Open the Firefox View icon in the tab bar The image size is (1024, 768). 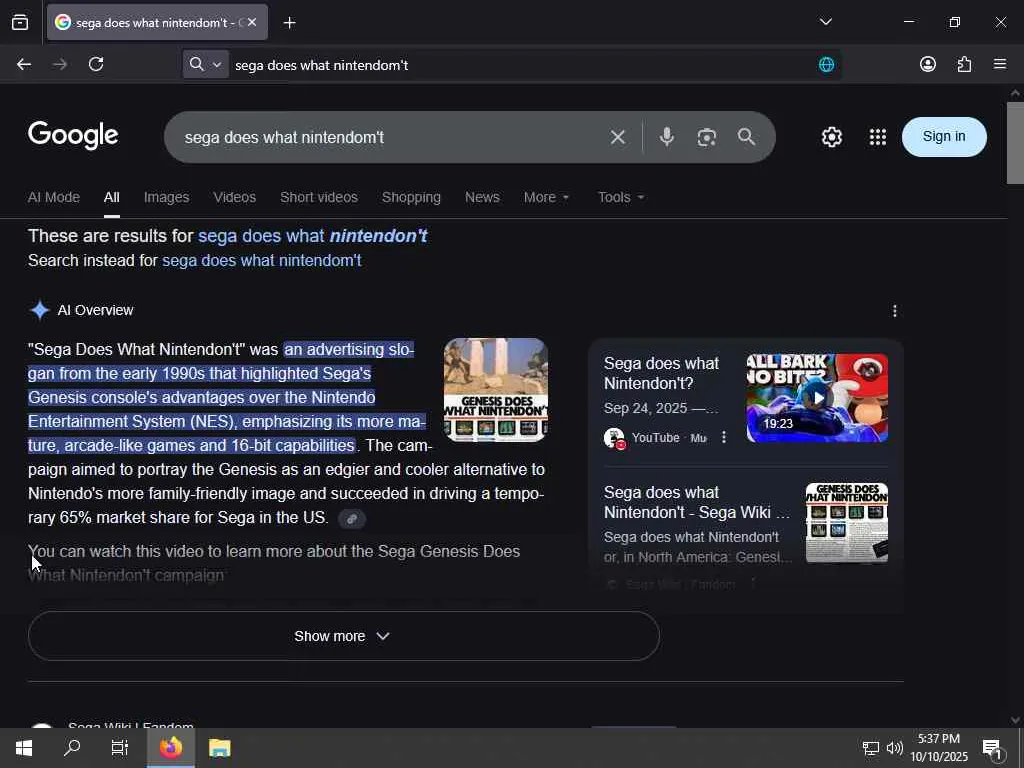click(20, 22)
